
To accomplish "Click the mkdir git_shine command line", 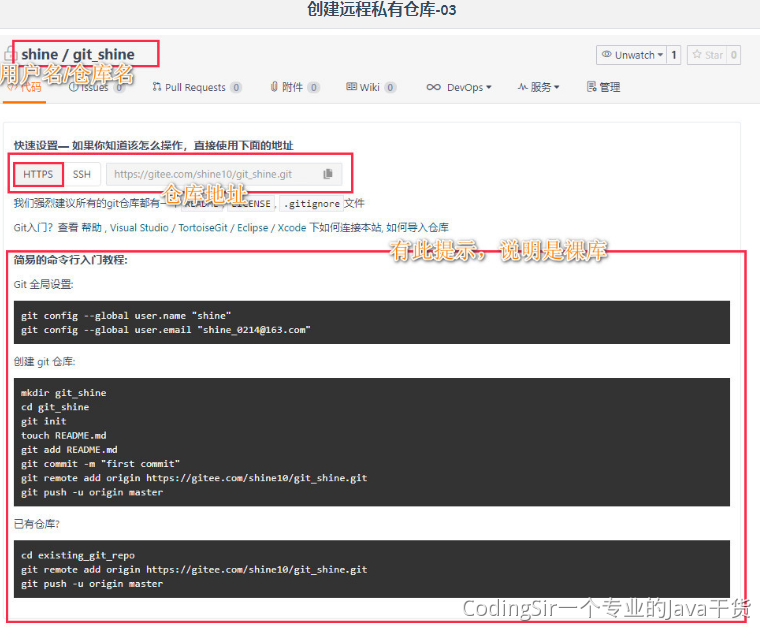I will 63,393.
